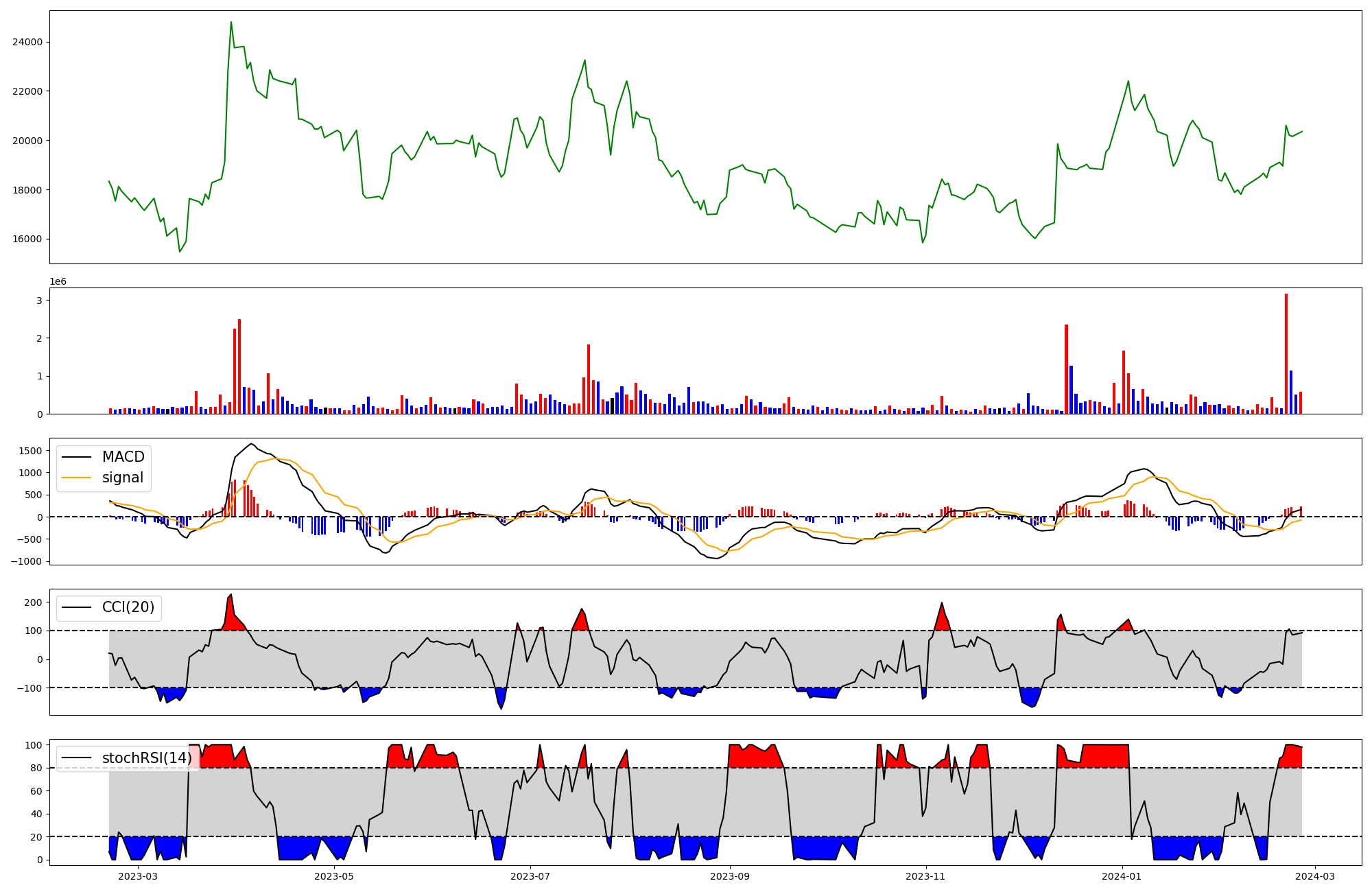Select the 2024-01 x-axis date label
The width and height of the screenshot is (1372, 892).
1122,876
